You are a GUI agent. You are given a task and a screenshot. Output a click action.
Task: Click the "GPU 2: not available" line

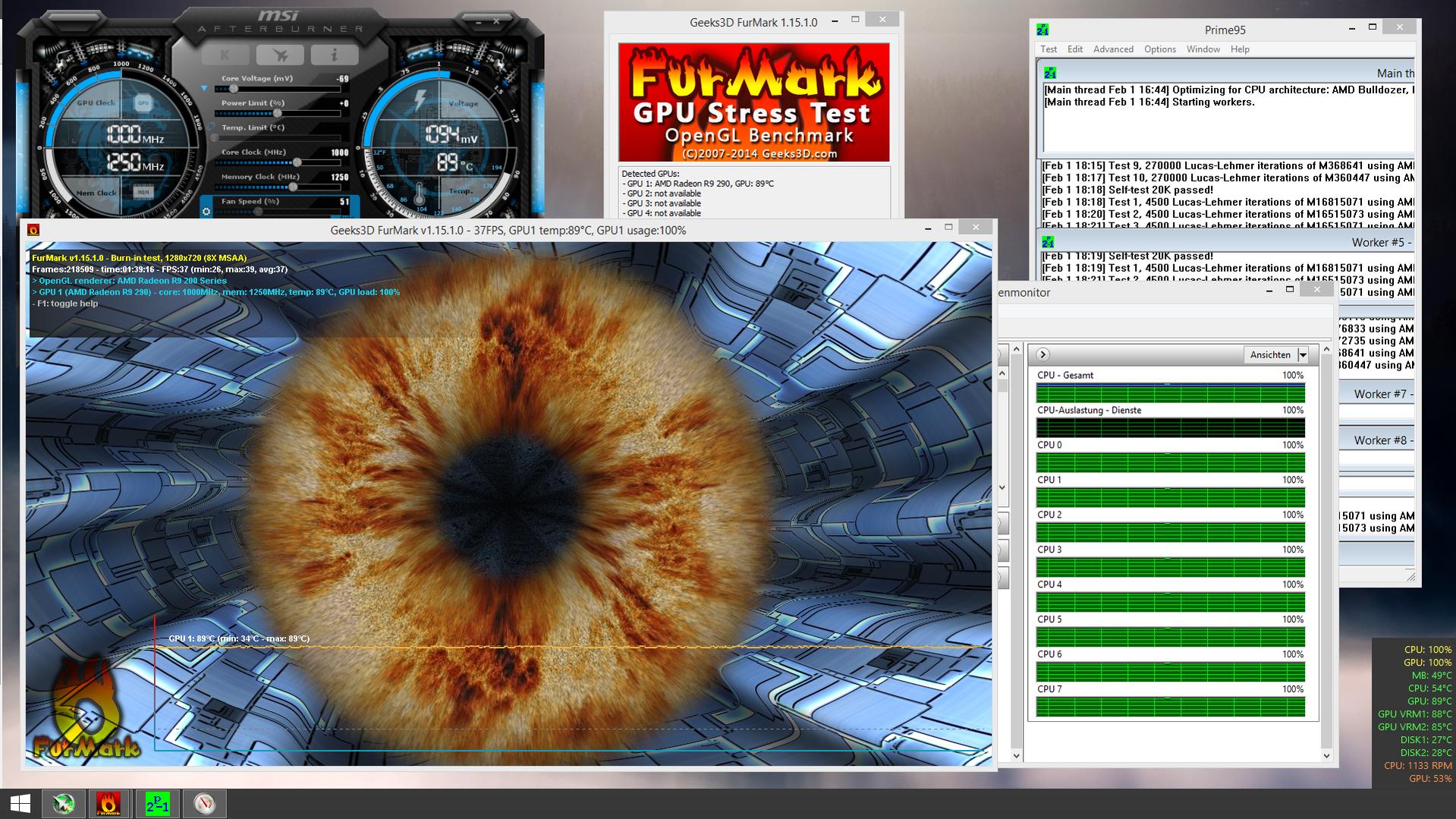[x=662, y=194]
